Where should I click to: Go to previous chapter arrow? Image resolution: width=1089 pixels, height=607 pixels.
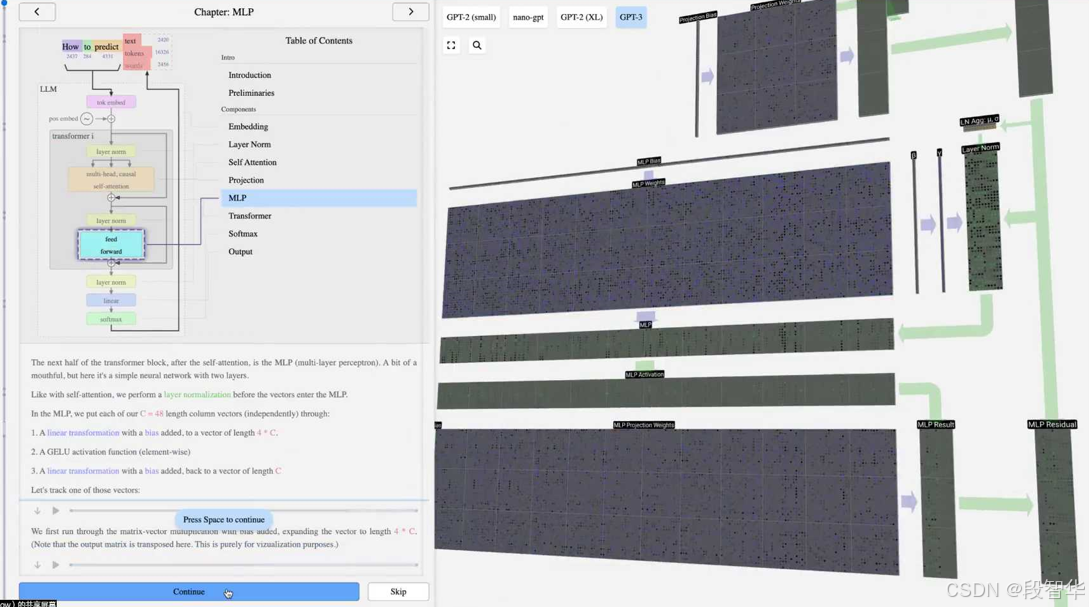[37, 12]
